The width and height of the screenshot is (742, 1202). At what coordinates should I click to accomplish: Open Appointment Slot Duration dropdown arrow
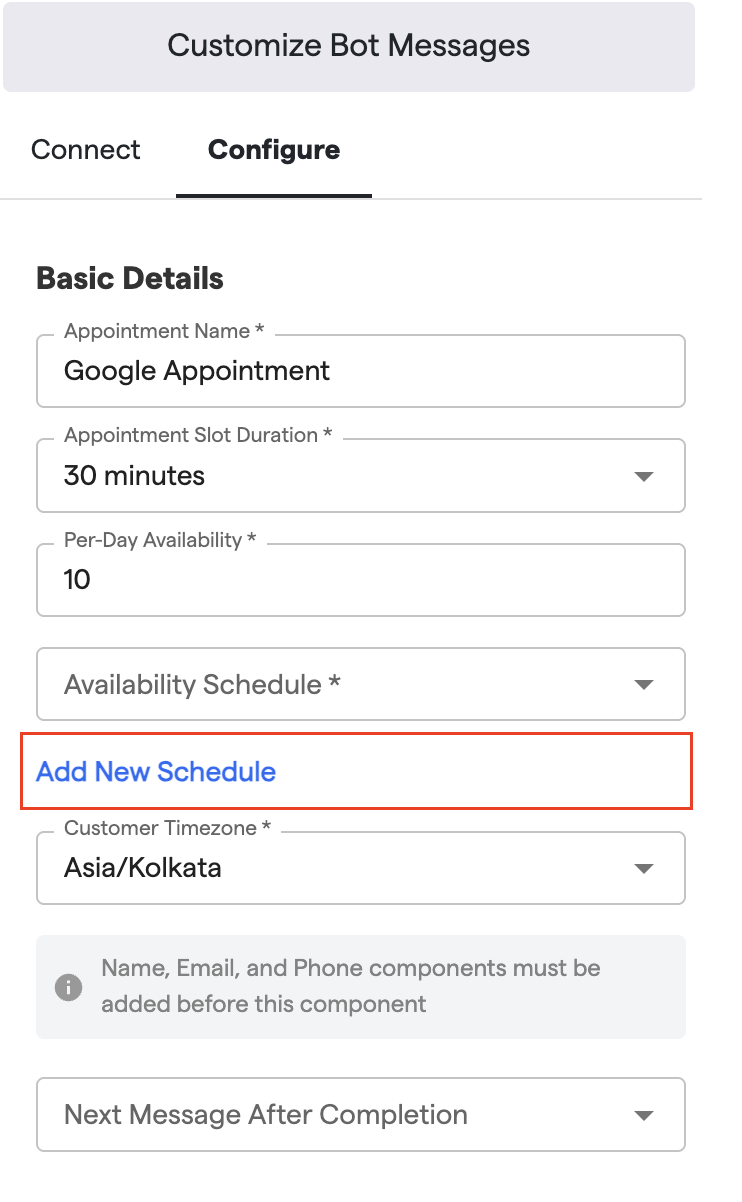pos(644,476)
